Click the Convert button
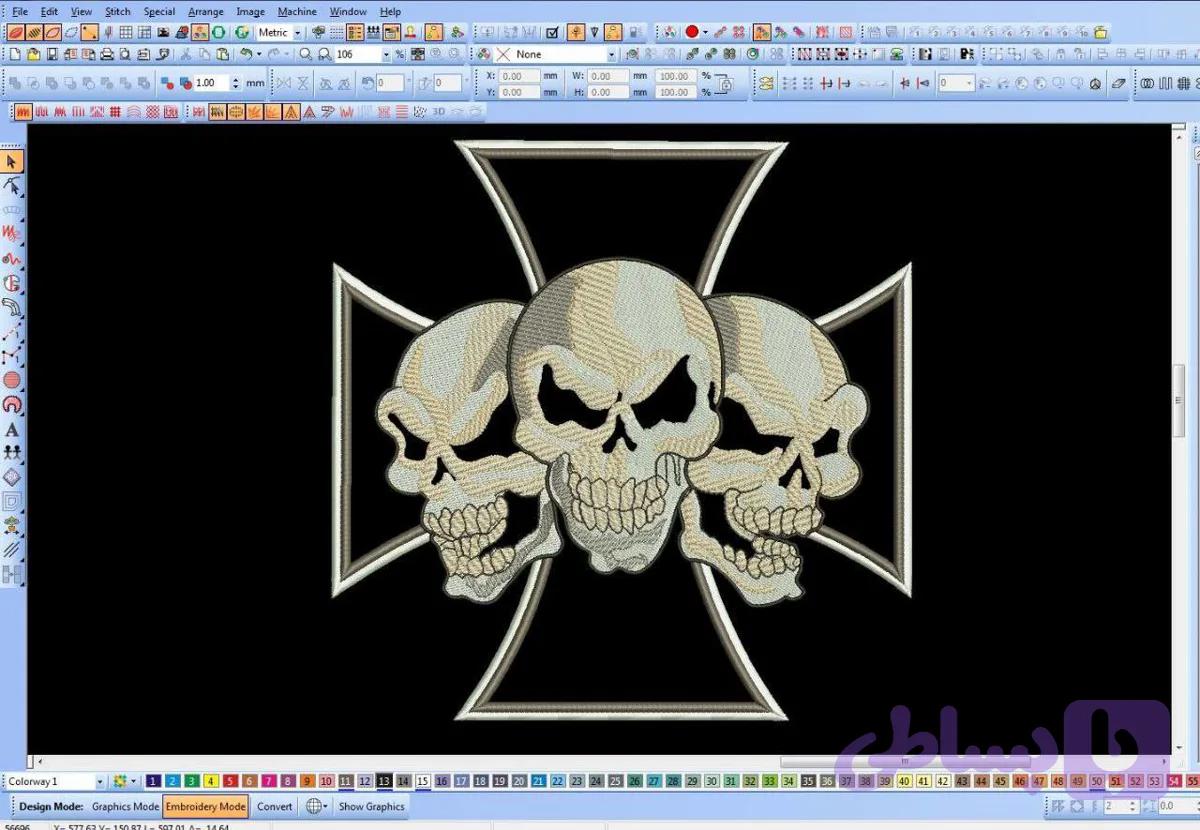Image resolution: width=1200 pixels, height=830 pixels. (x=275, y=806)
